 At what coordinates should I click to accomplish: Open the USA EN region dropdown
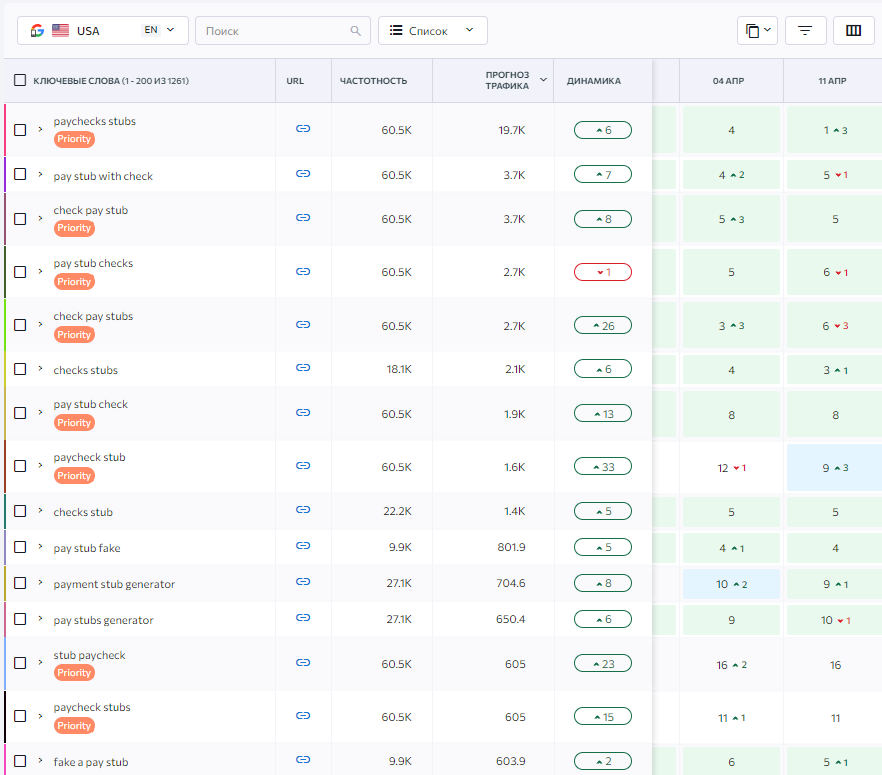tap(102, 30)
